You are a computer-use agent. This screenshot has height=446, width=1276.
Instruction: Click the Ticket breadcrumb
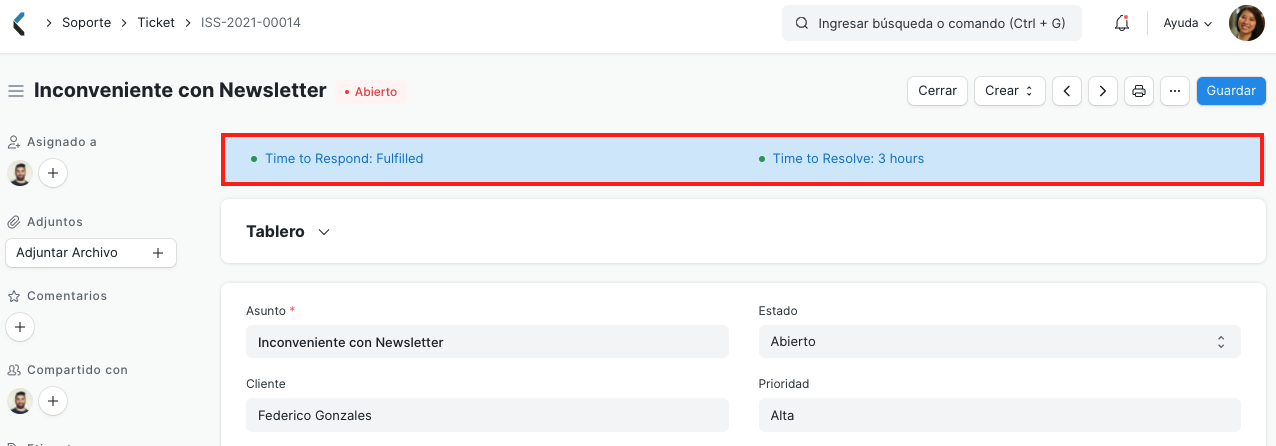tap(156, 23)
